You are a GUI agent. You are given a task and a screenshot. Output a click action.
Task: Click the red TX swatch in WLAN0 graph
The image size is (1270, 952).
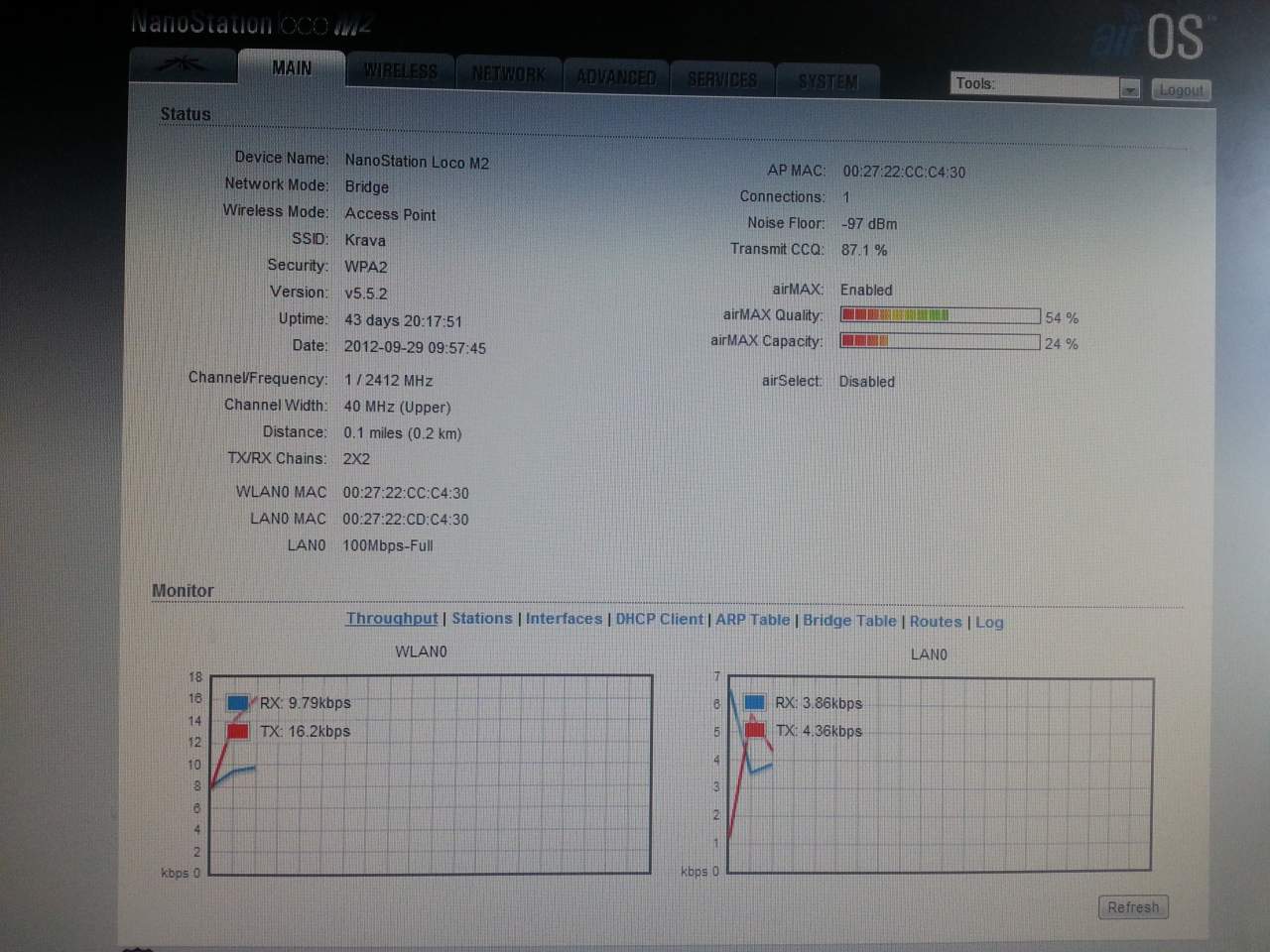coord(238,731)
